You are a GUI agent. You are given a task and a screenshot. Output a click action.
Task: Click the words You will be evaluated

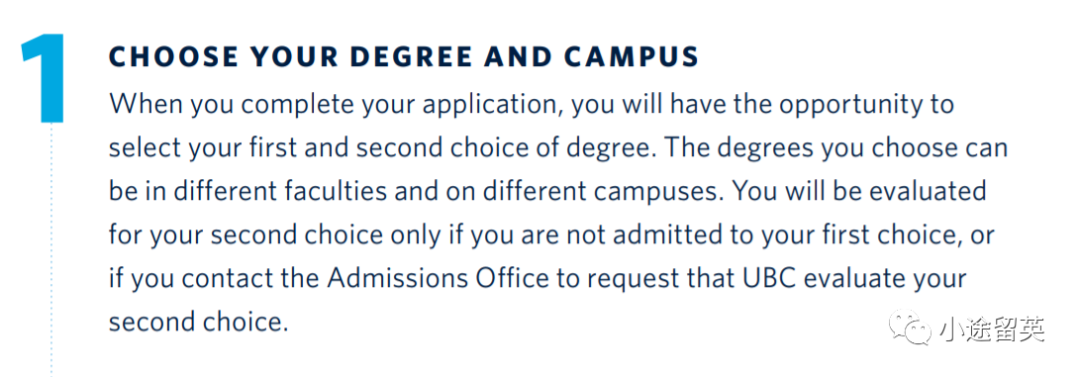860,192
